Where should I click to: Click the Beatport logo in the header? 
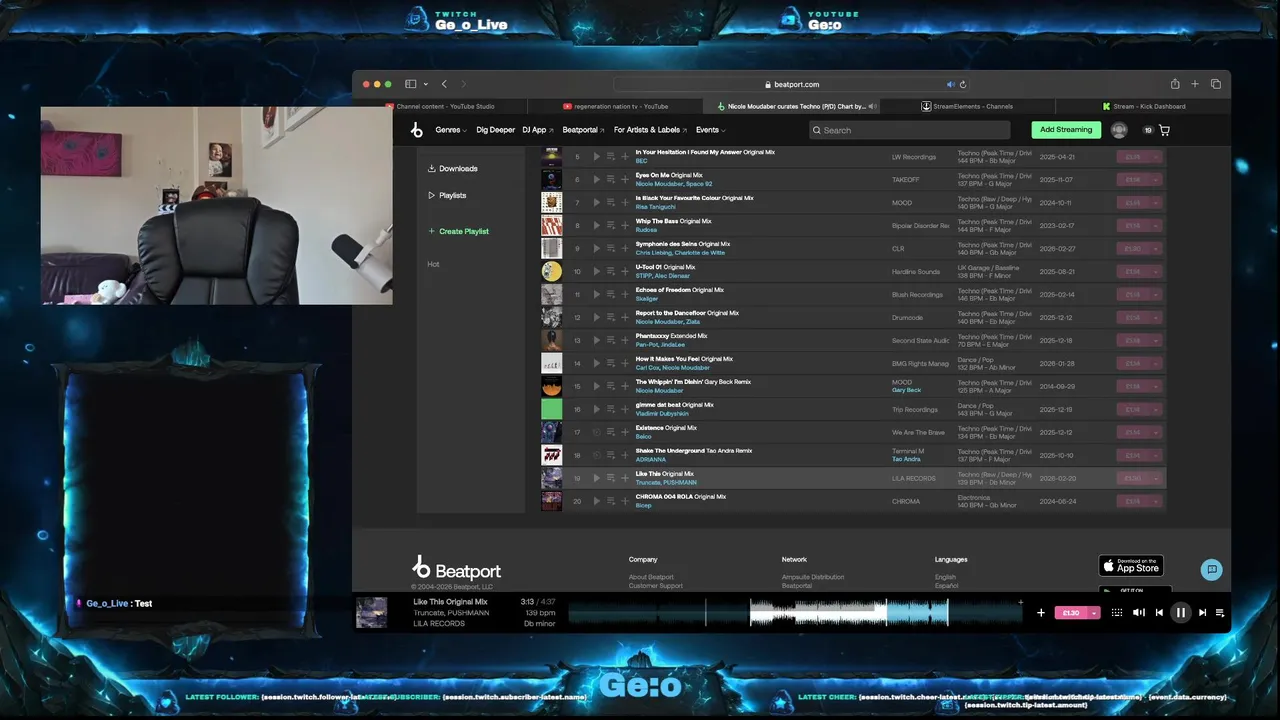pyautogui.click(x=417, y=130)
